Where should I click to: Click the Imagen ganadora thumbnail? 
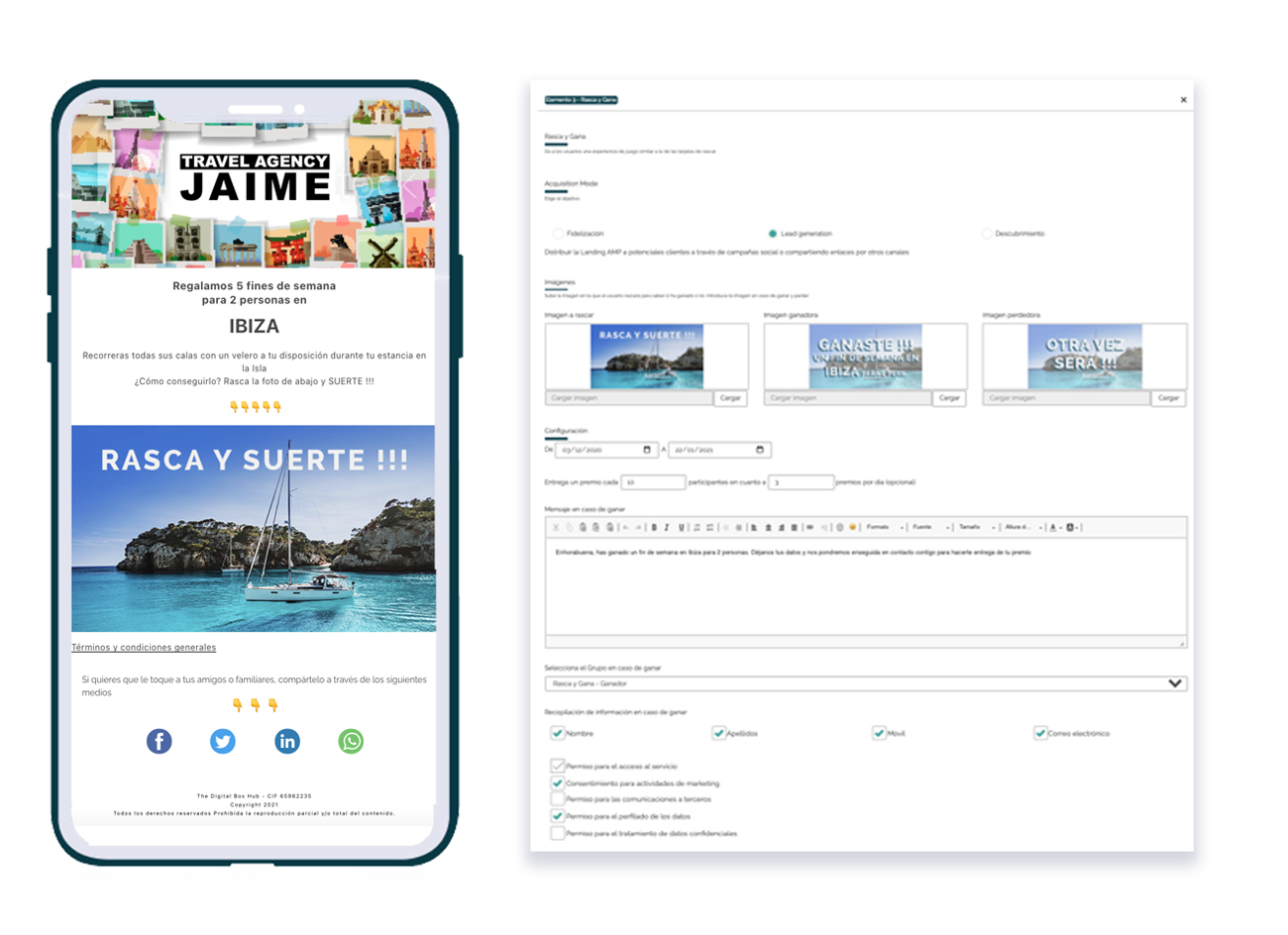(x=866, y=357)
